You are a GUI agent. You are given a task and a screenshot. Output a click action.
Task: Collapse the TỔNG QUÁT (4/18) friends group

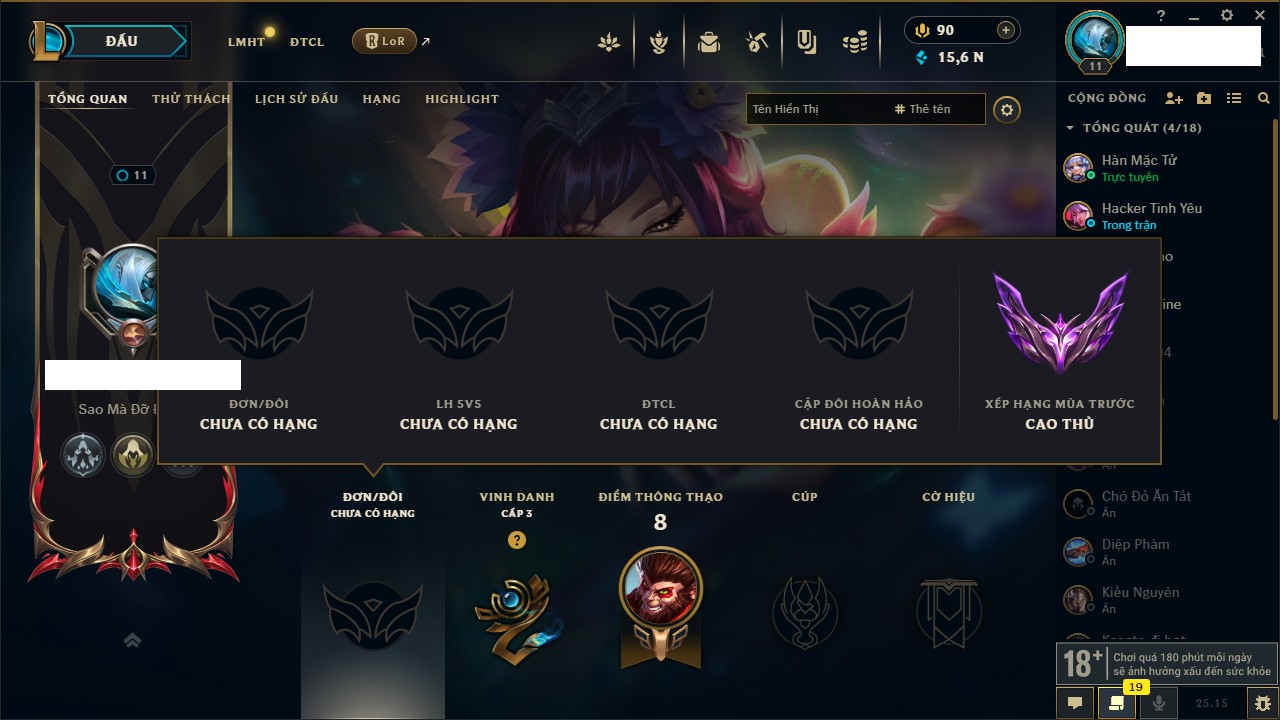1133,128
